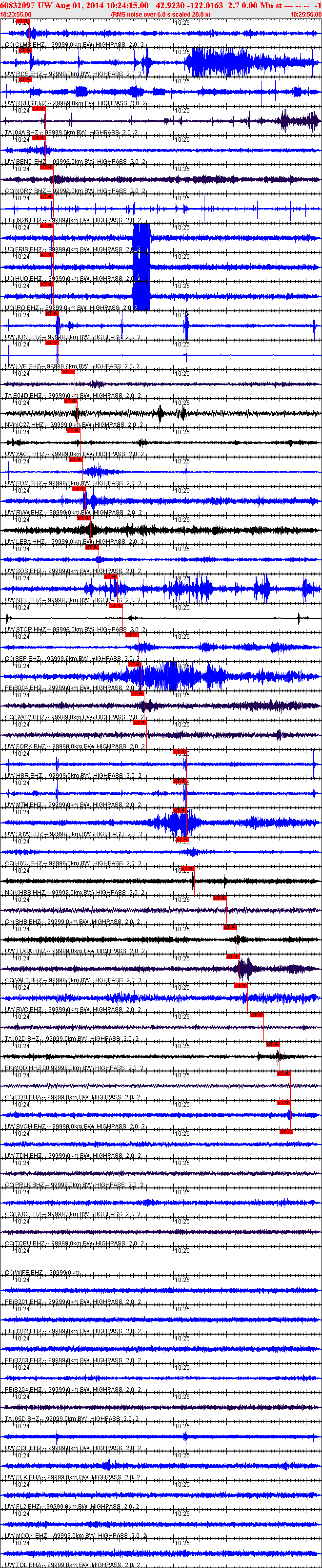Select the UW ELK EHZ station label

point(73,1477)
